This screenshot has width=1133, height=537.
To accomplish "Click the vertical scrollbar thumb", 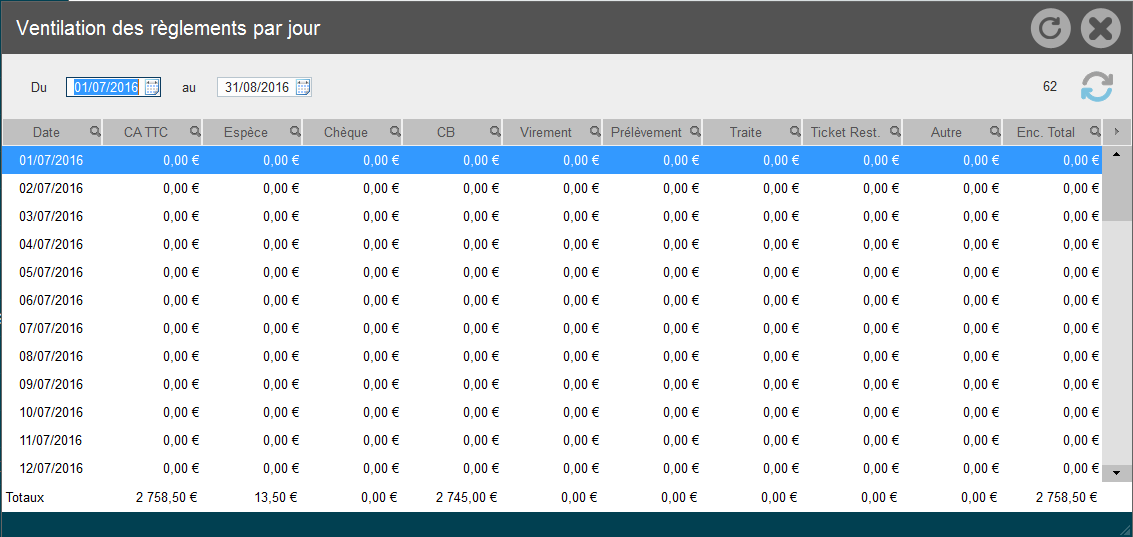I will click(1116, 191).
